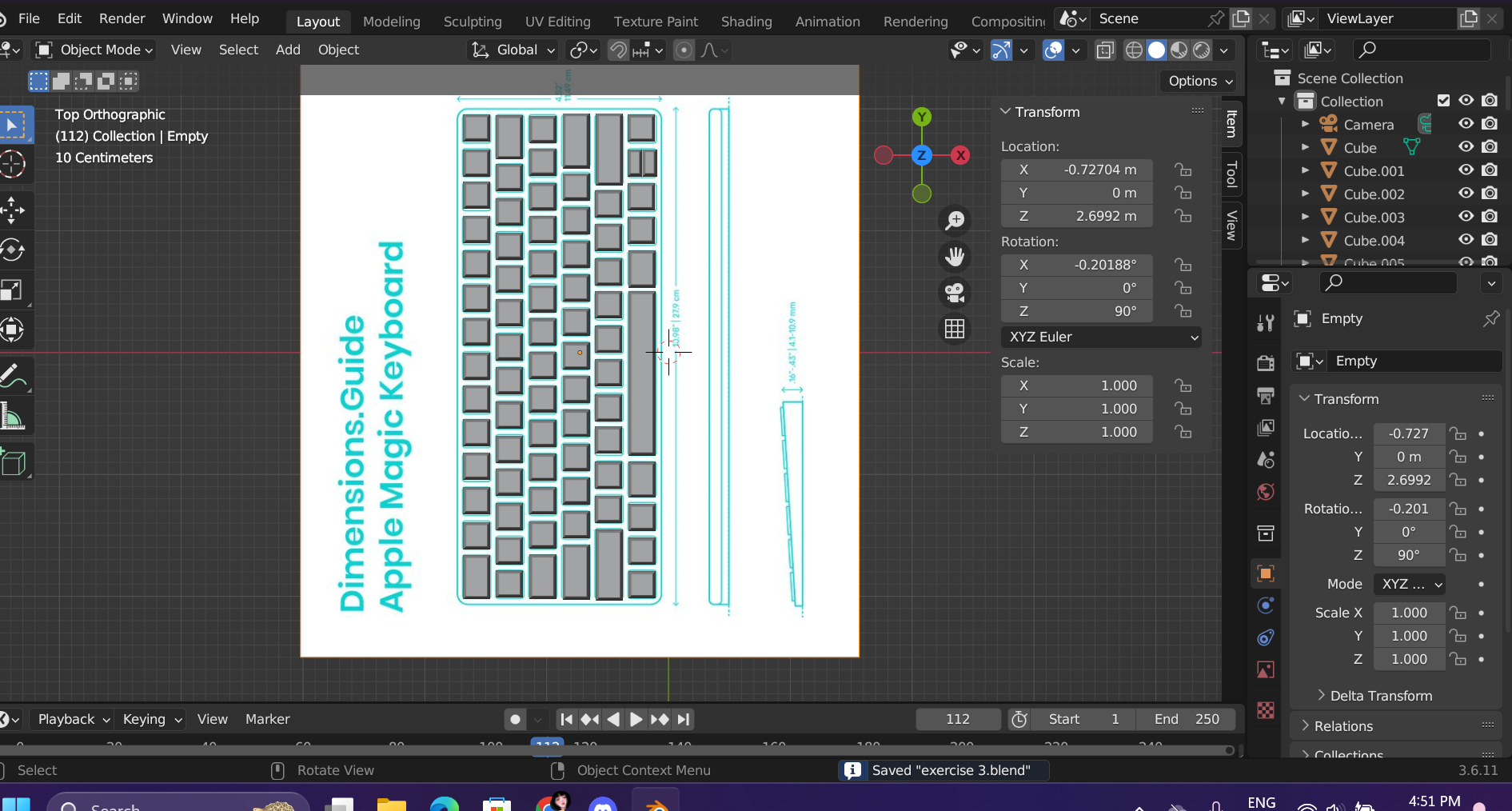Viewport: 1512px width, 811px height.
Task: Open the Options dropdown
Action: (x=1199, y=81)
